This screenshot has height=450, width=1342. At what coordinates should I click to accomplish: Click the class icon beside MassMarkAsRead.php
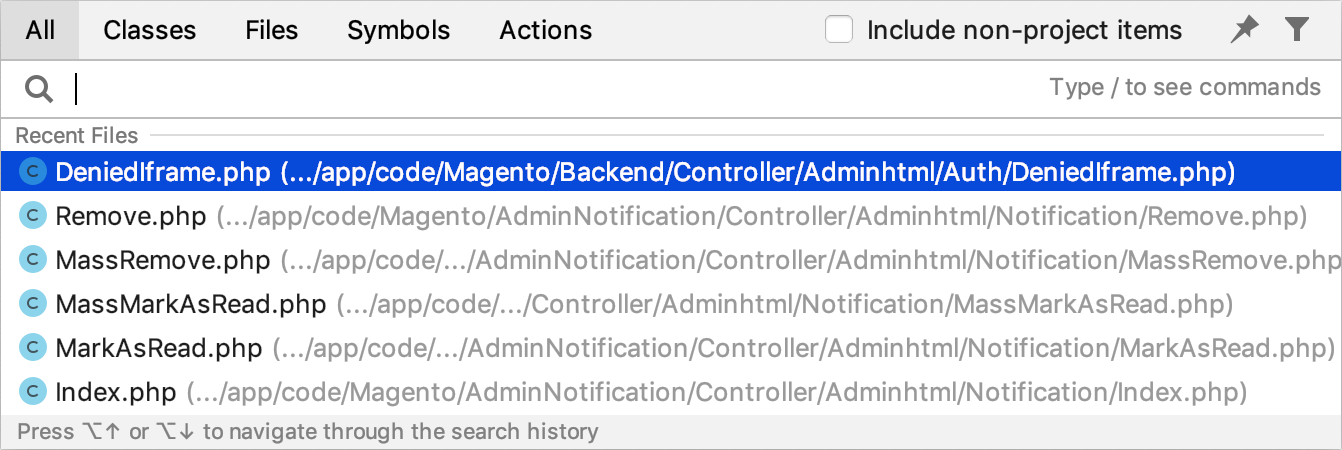point(34,304)
